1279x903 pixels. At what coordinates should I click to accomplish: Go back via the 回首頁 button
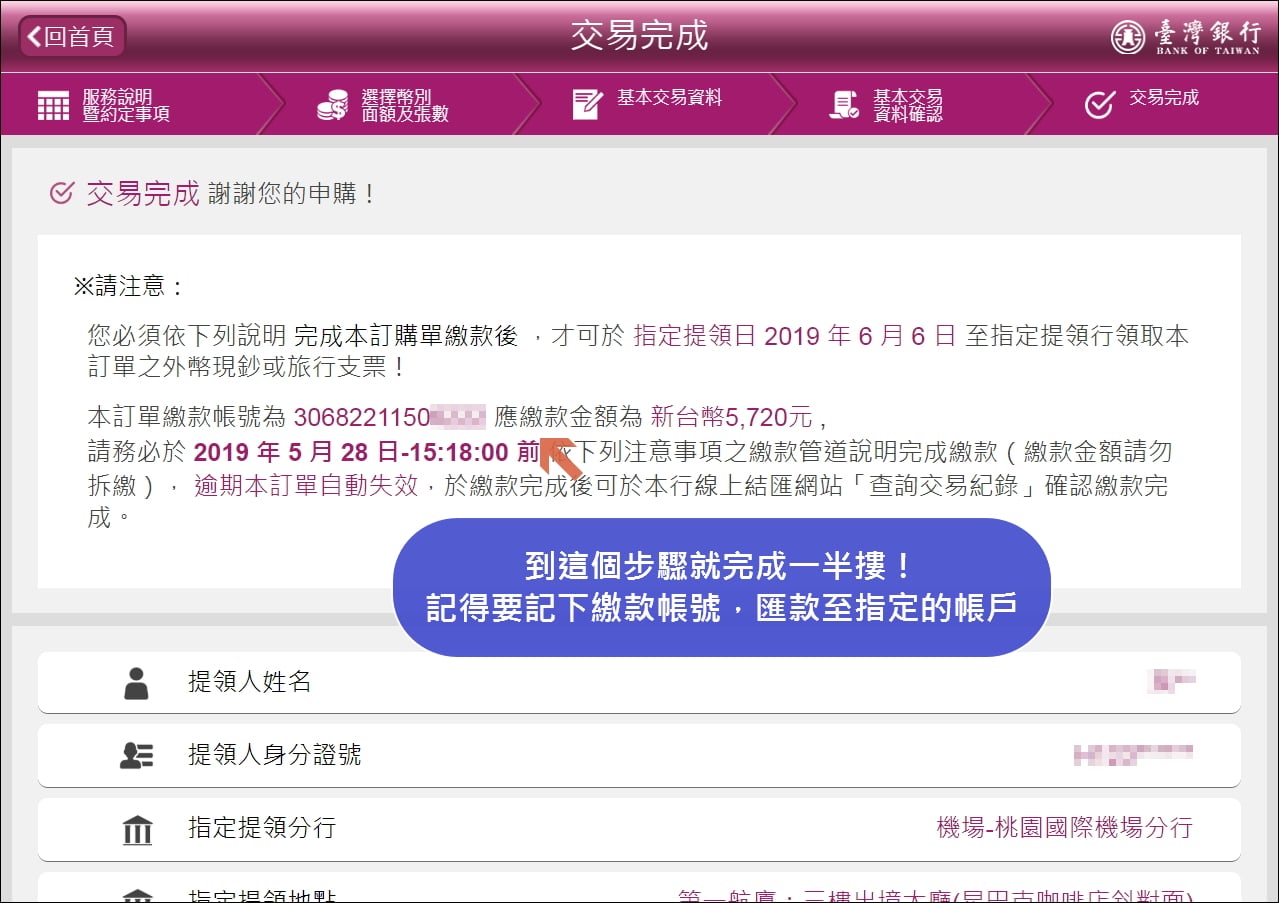tap(72, 37)
